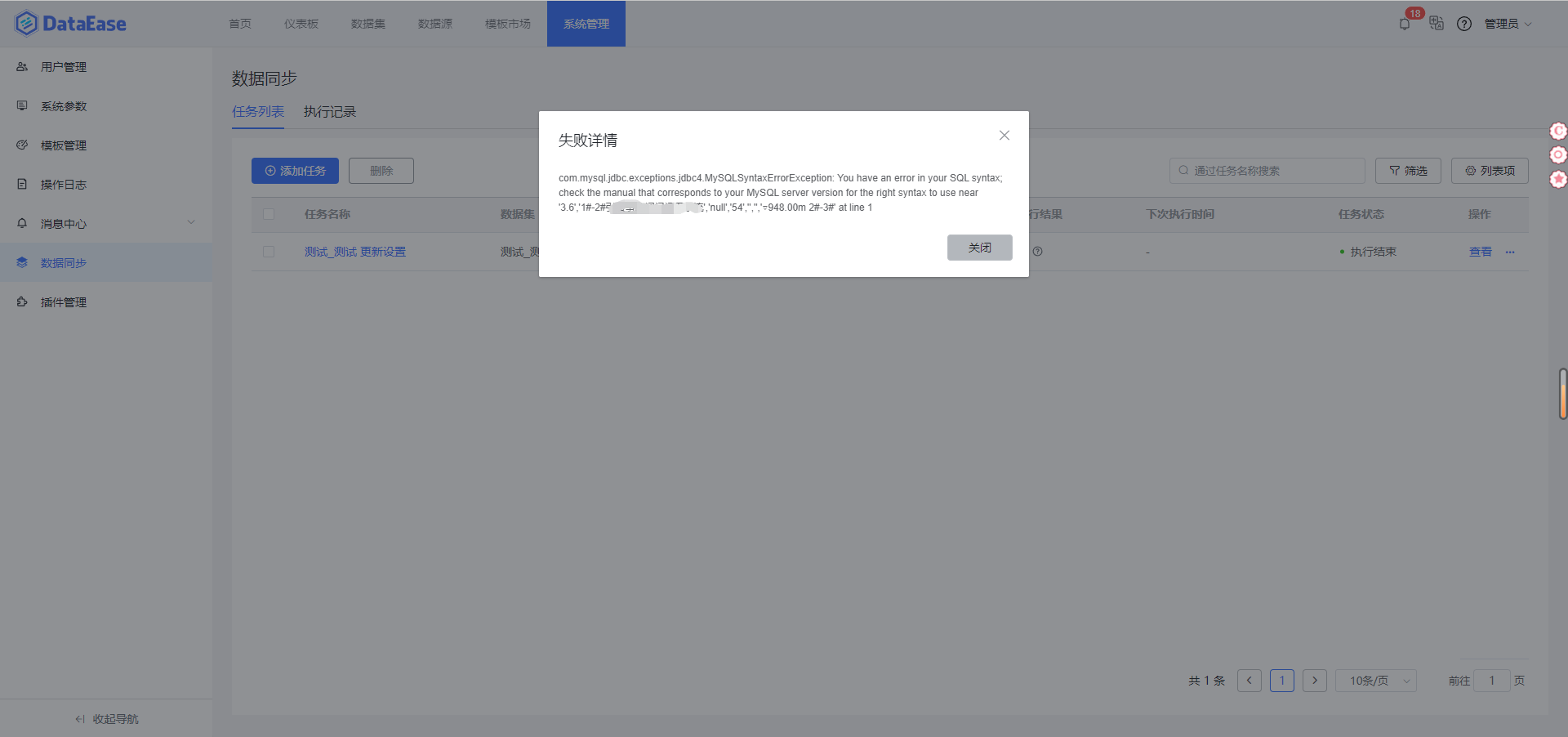The width and height of the screenshot is (1568, 737).
Task: Open the notifications bell icon
Action: point(1405,24)
